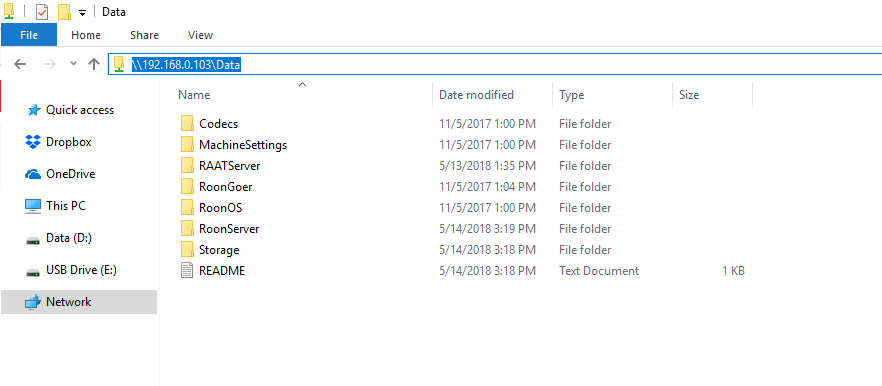Screen dimensions: 882x386
Task: Click the Storage folder icon
Action: coord(187,249)
